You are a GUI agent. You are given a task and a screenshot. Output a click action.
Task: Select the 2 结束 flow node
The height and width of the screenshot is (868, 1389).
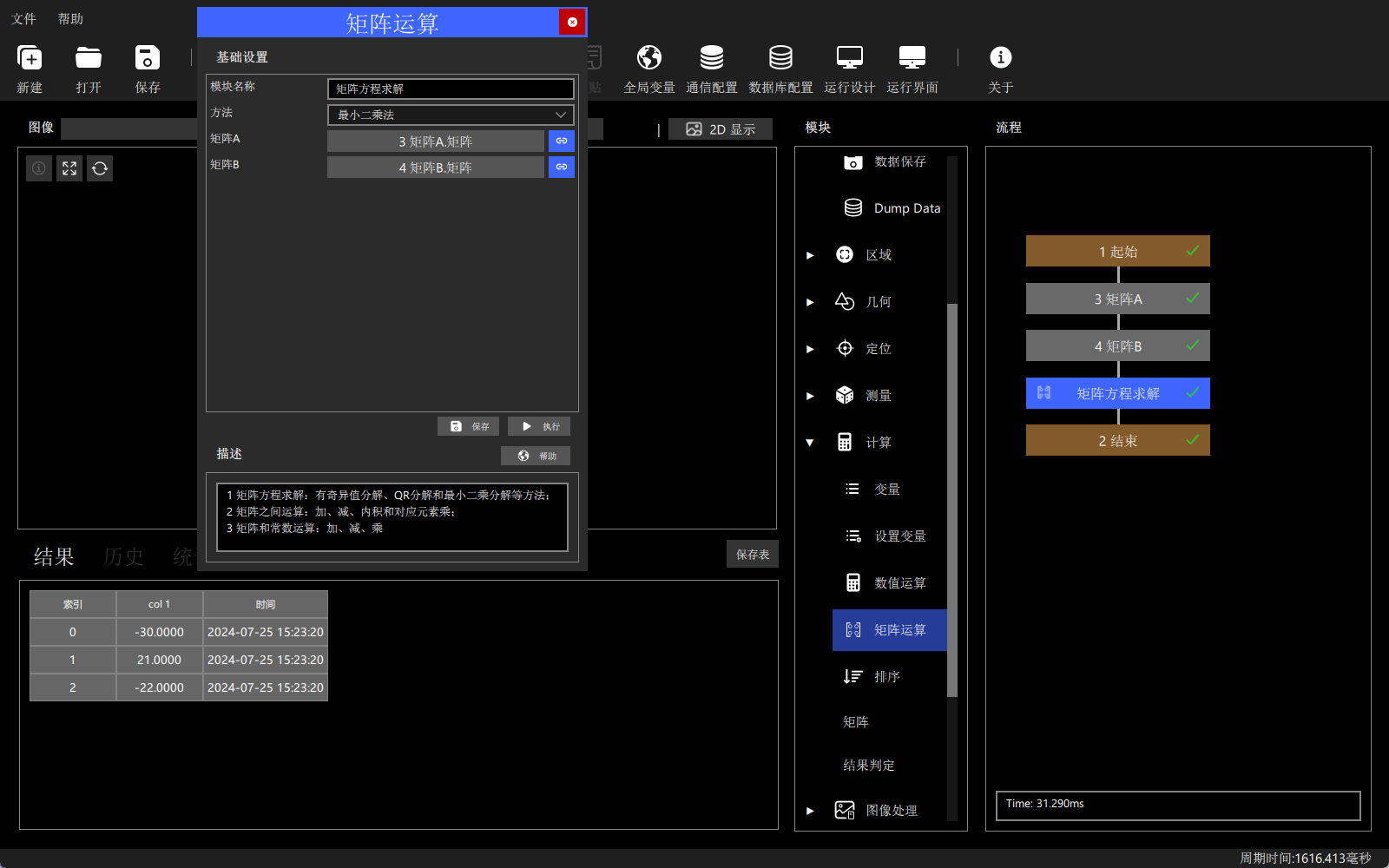pyautogui.click(x=1118, y=440)
